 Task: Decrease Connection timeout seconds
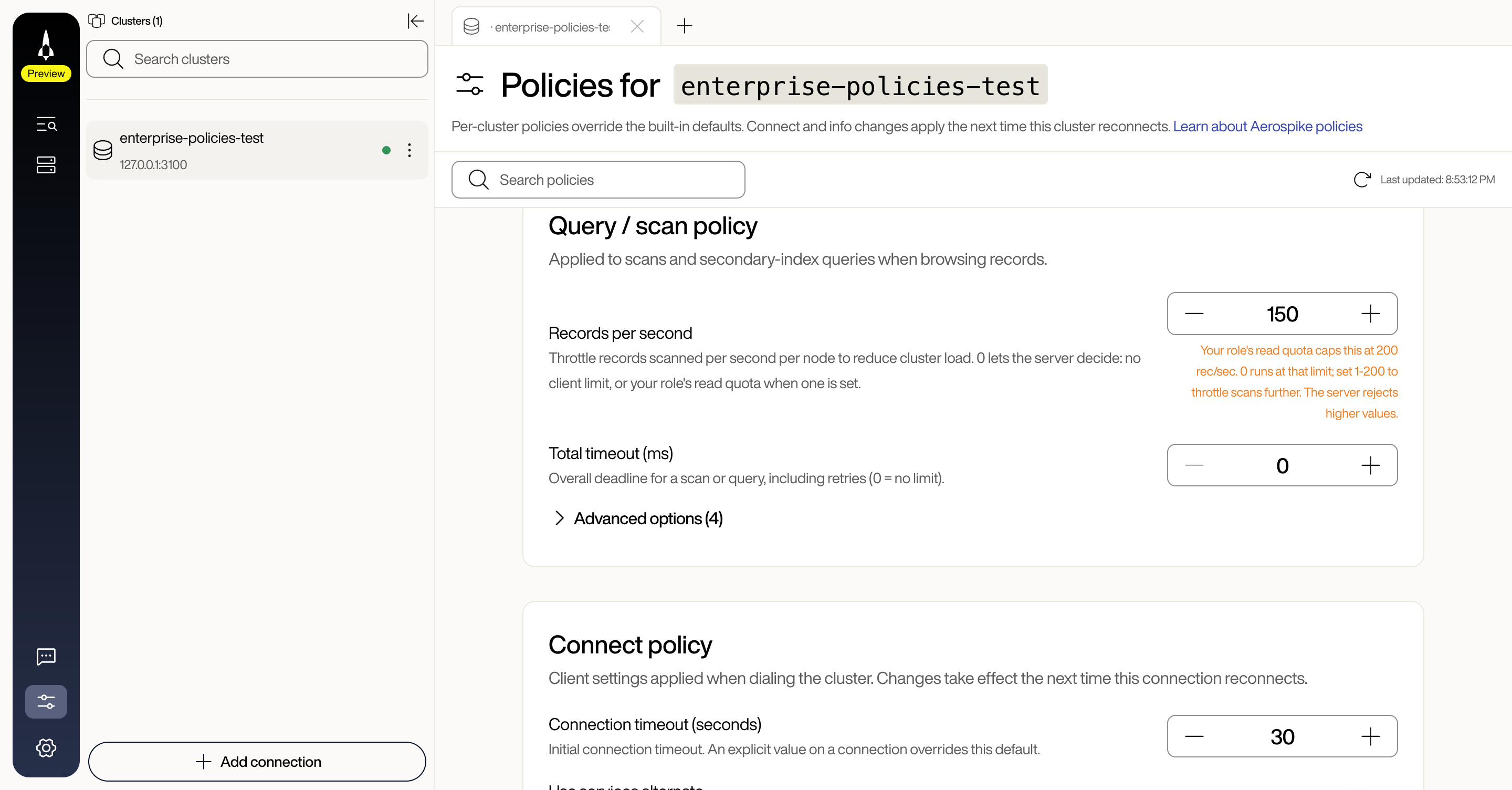click(x=1194, y=736)
